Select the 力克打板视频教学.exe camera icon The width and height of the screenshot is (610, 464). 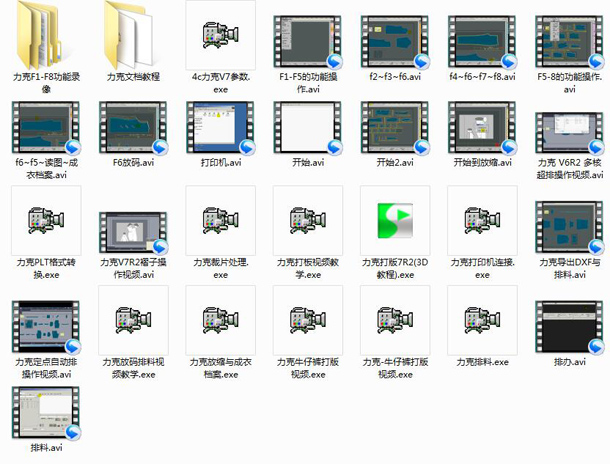click(307, 221)
